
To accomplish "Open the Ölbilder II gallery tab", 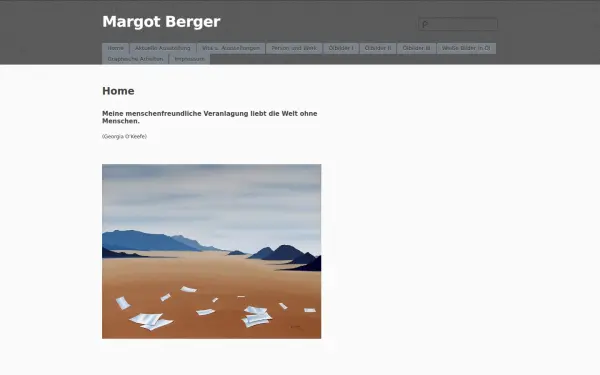I will [378, 48].
